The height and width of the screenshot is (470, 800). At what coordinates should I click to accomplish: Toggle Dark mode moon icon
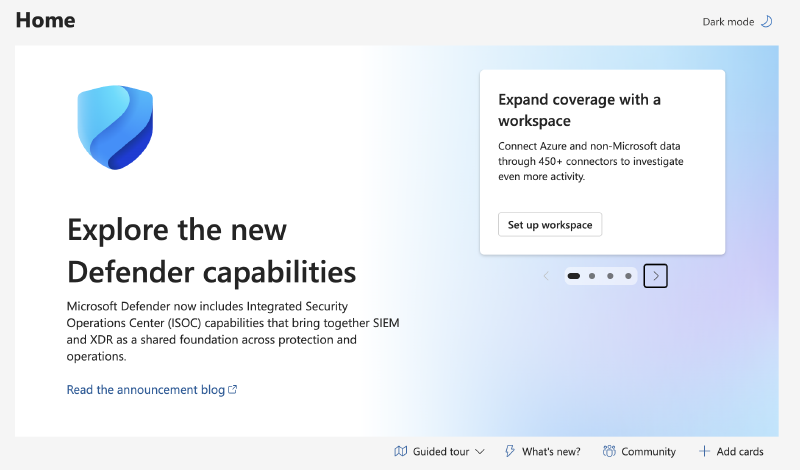click(x=766, y=21)
